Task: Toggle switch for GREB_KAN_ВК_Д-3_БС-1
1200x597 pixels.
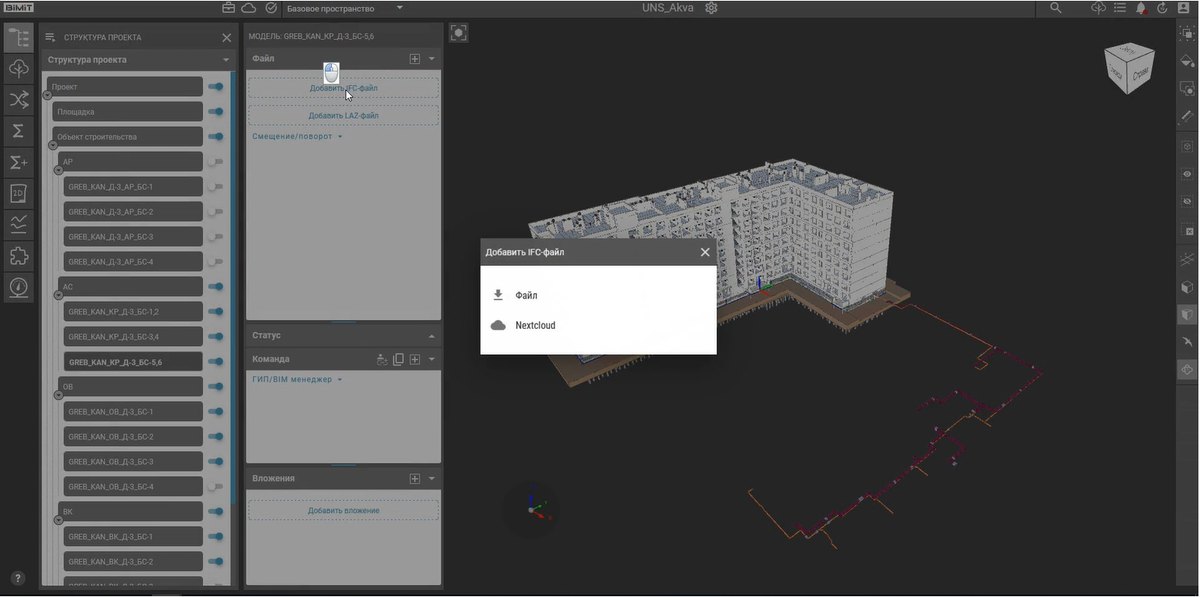Action: point(215,537)
